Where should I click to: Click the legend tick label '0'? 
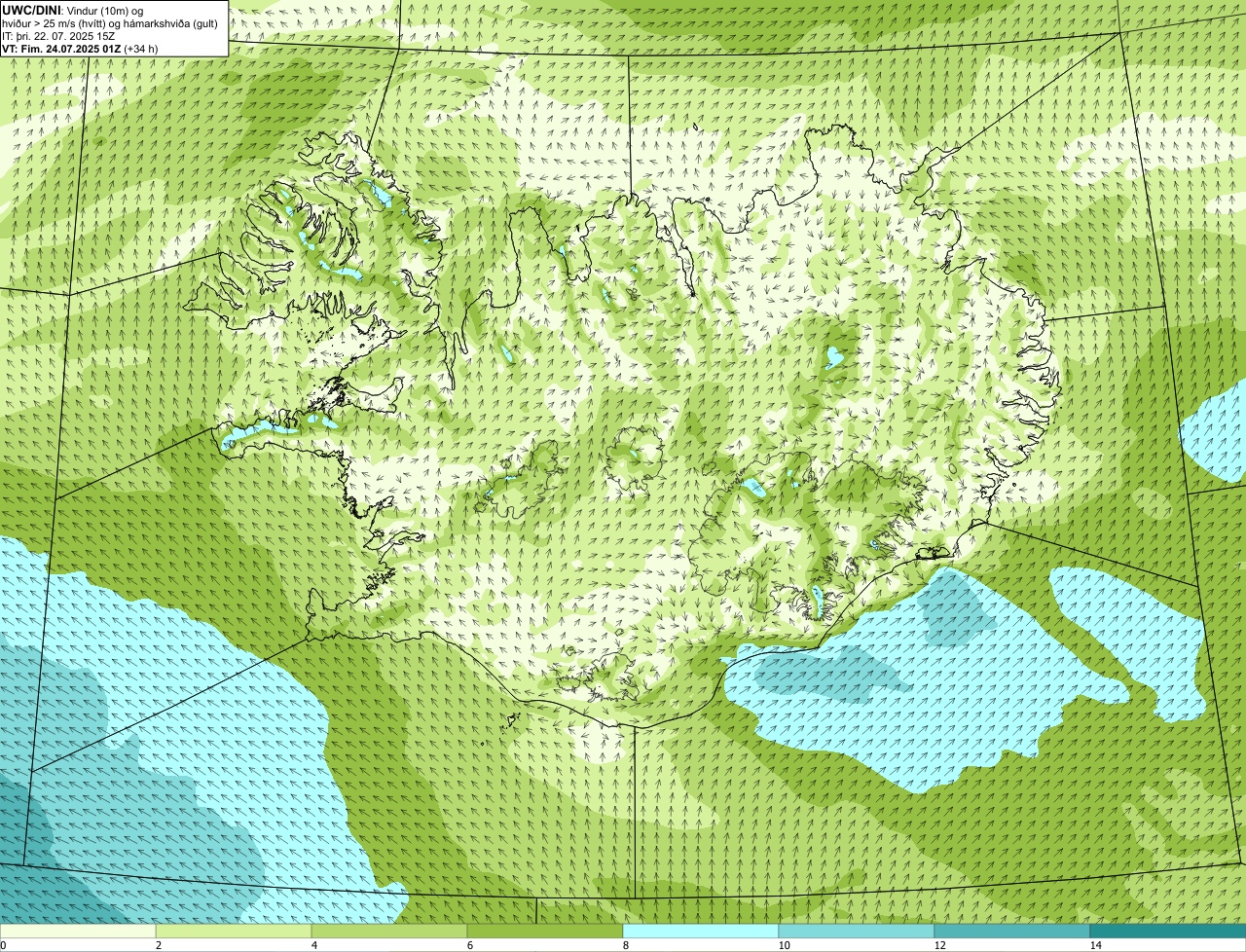3,945
